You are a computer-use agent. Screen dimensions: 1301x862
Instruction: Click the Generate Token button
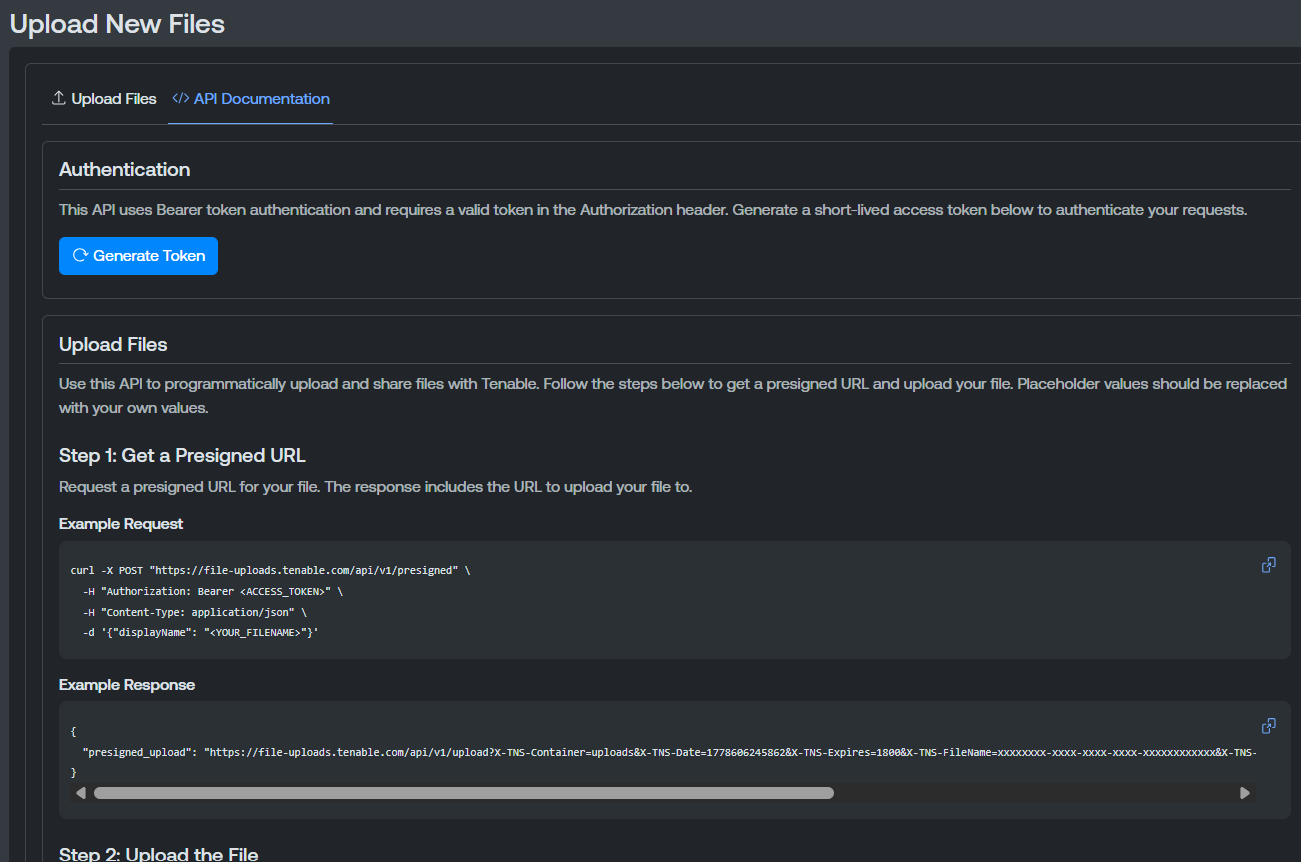(x=138, y=256)
